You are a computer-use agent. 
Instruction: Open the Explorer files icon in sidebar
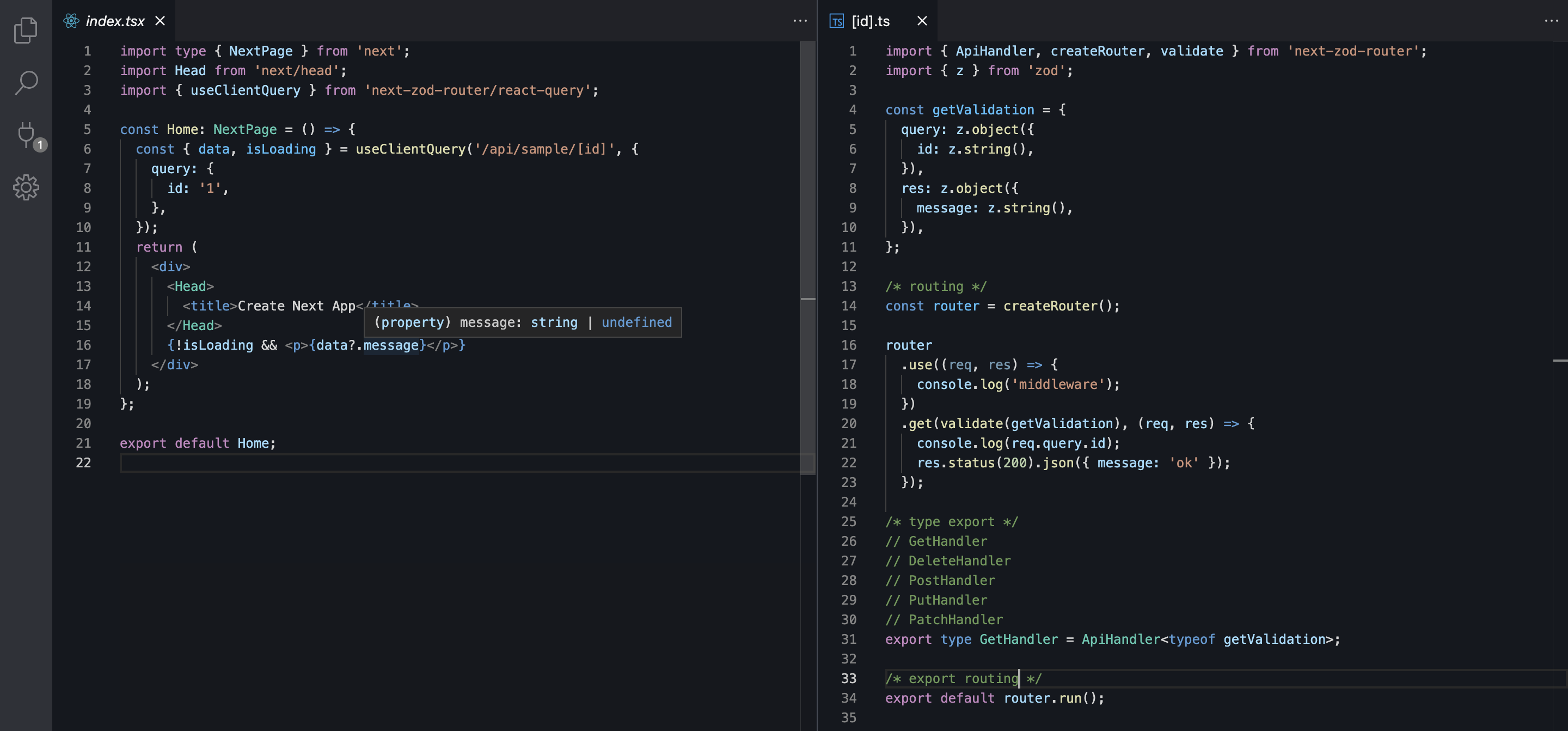click(x=26, y=30)
